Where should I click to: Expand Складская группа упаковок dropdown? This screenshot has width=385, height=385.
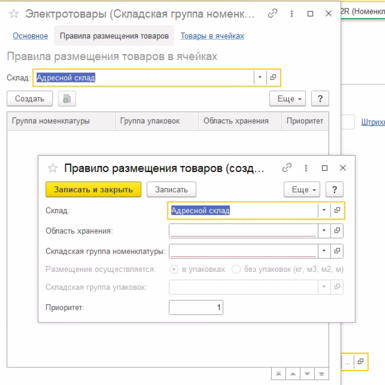(324, 287)
